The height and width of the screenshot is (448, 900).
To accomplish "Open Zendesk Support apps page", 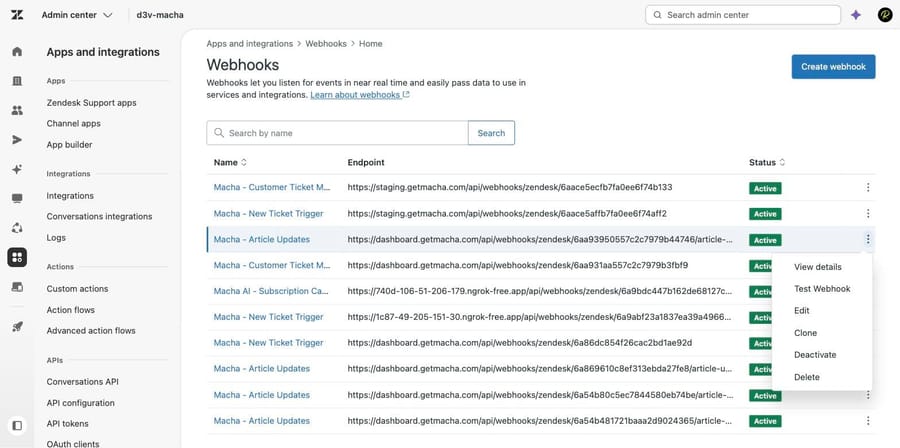I will [91, 103].
